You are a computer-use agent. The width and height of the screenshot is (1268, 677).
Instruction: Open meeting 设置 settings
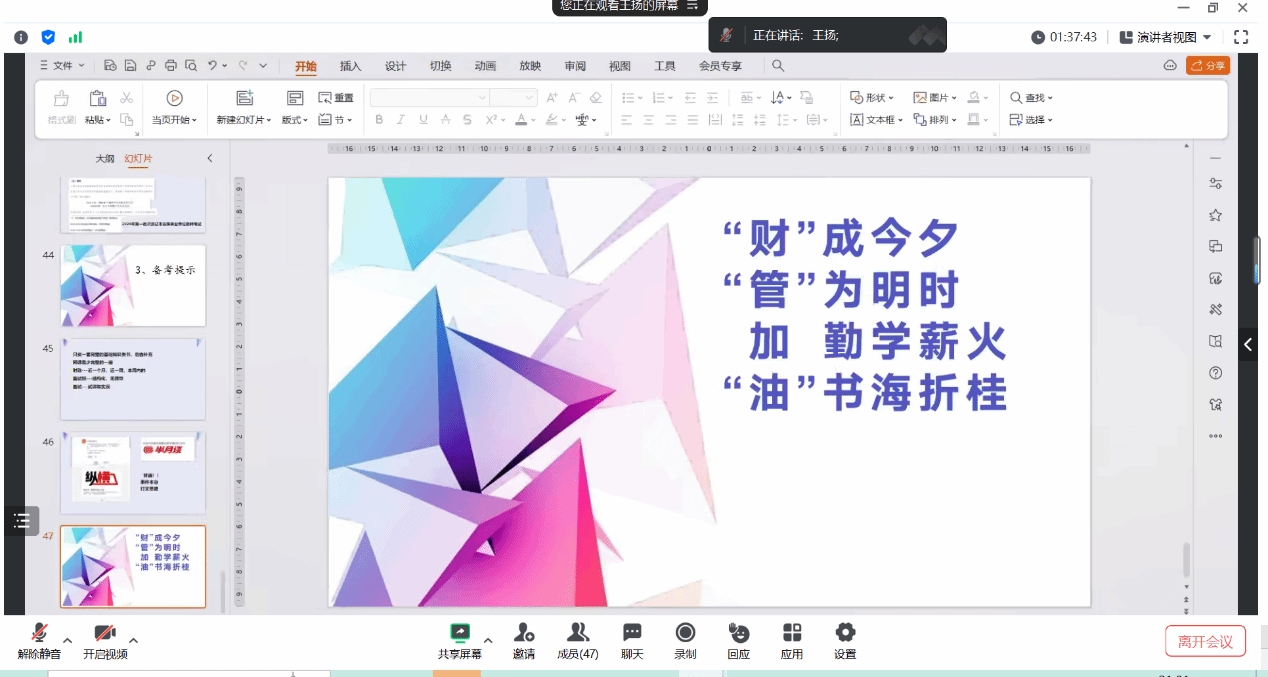(x=845, y=640)
